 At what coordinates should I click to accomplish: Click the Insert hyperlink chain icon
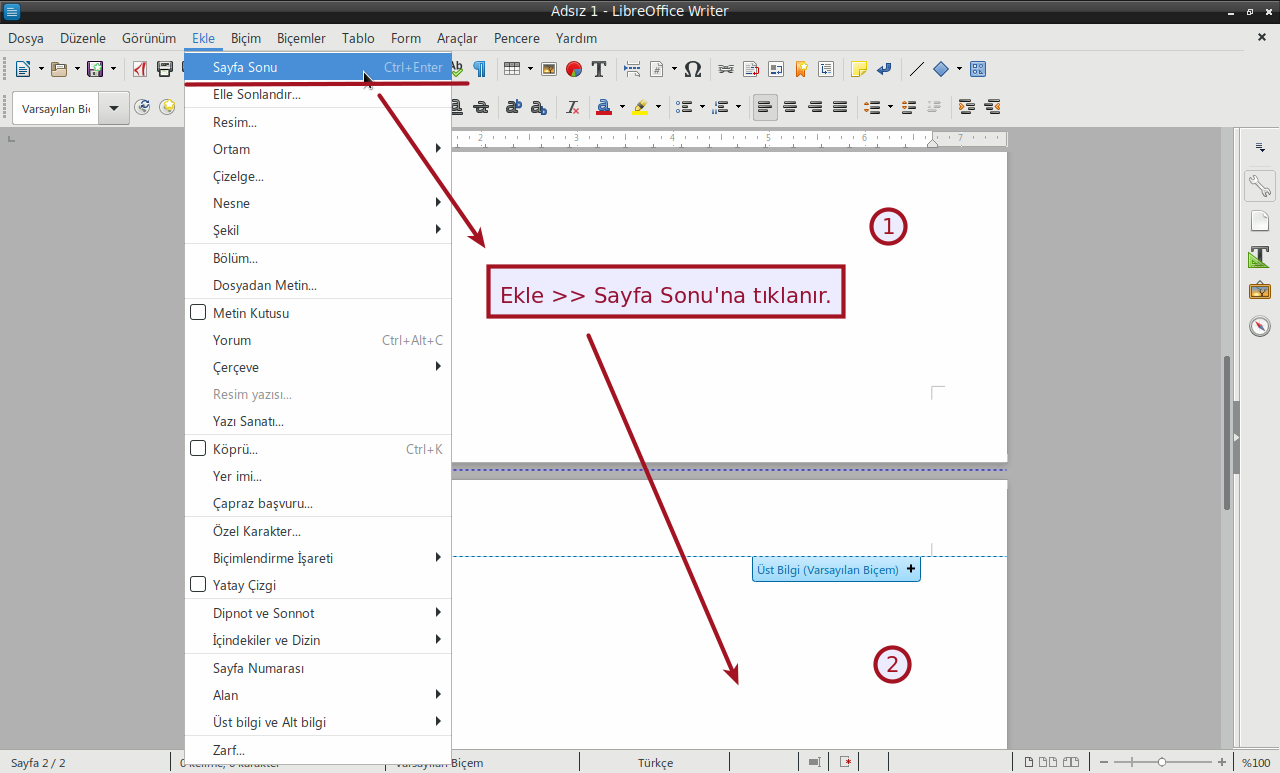tap(726, 69)
